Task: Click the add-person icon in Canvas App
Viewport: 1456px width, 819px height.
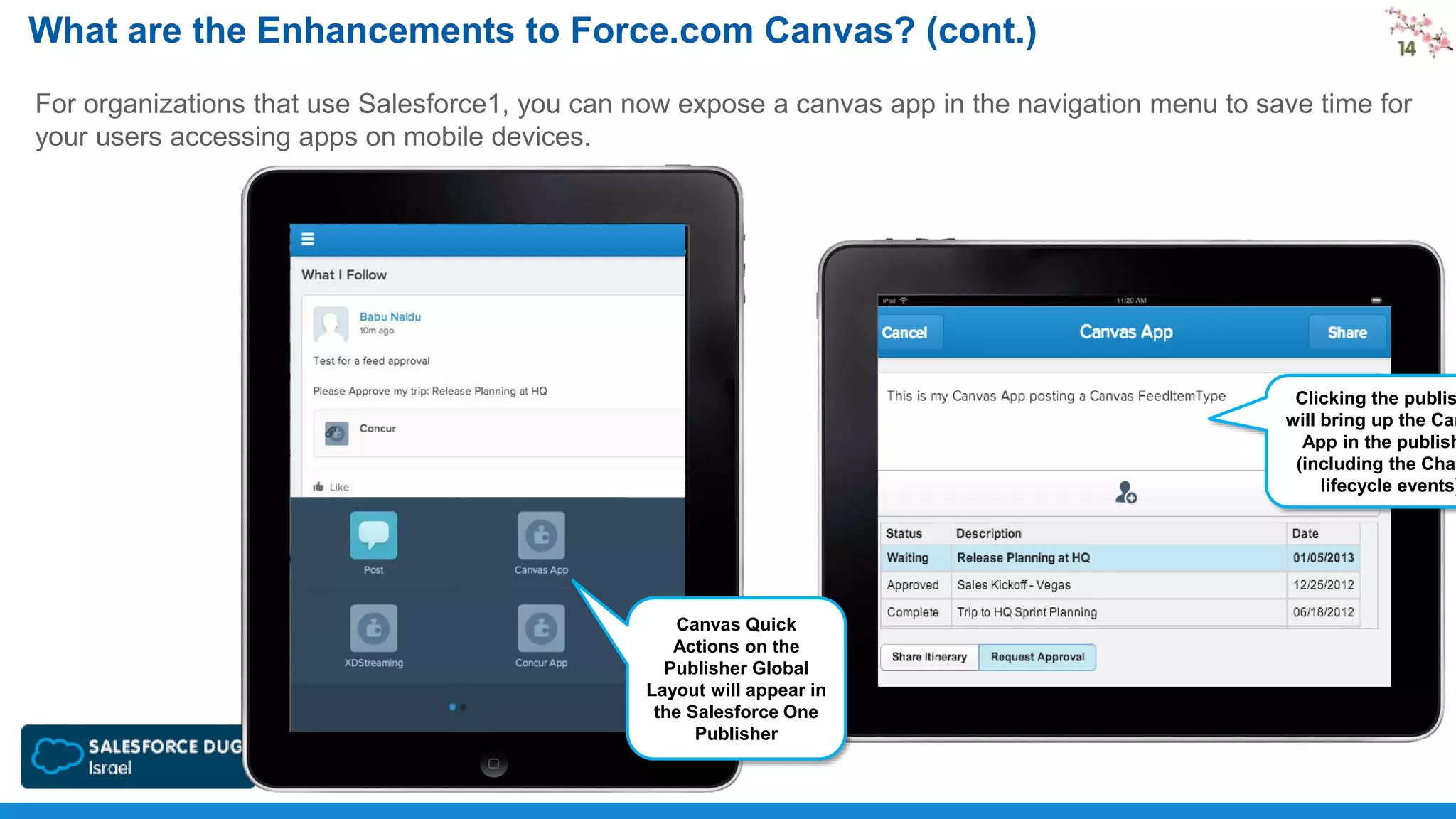Action: pyautogui.click(x=1125, y=492)
